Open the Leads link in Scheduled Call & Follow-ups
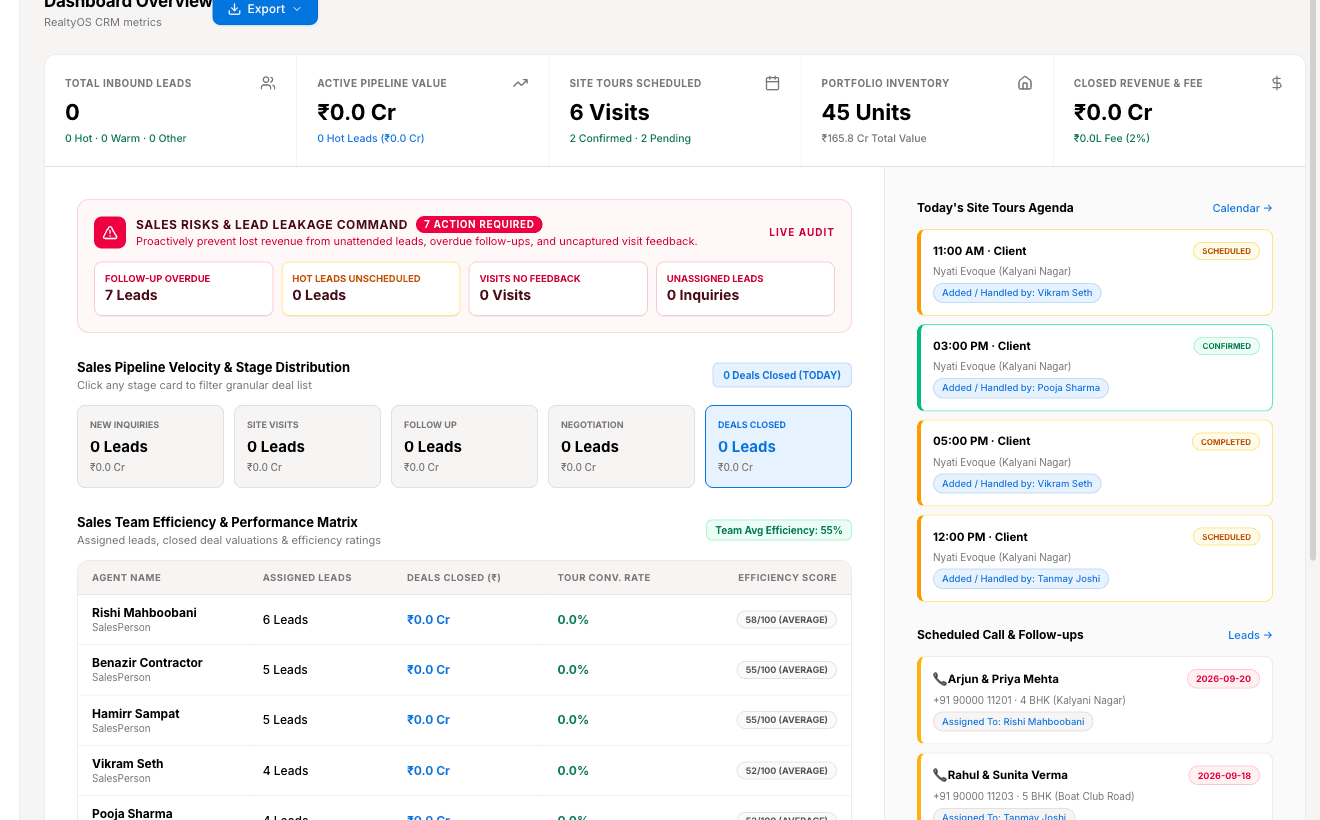Screen dimensions: 1320x820 point(1250,635)
